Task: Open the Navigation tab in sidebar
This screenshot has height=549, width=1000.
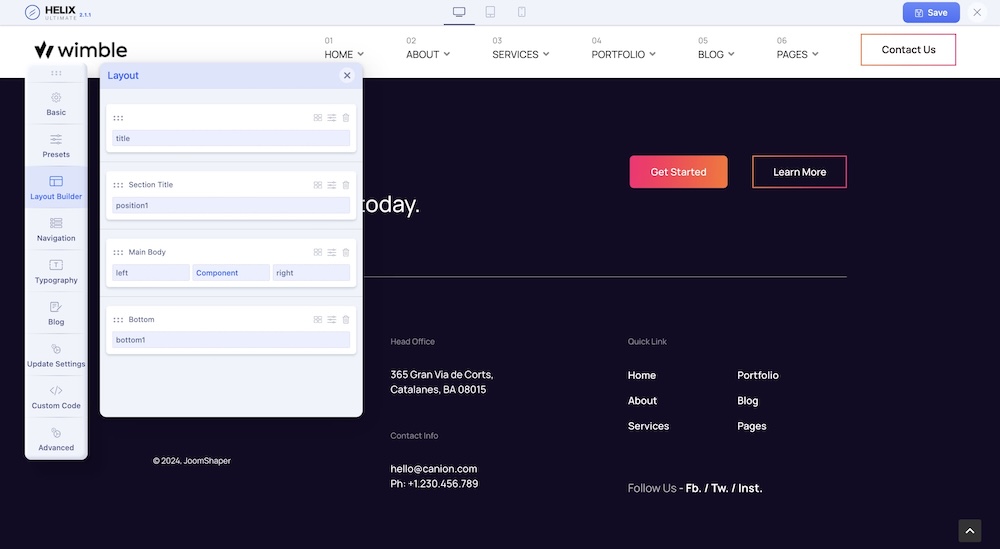Action: point(56,229)
